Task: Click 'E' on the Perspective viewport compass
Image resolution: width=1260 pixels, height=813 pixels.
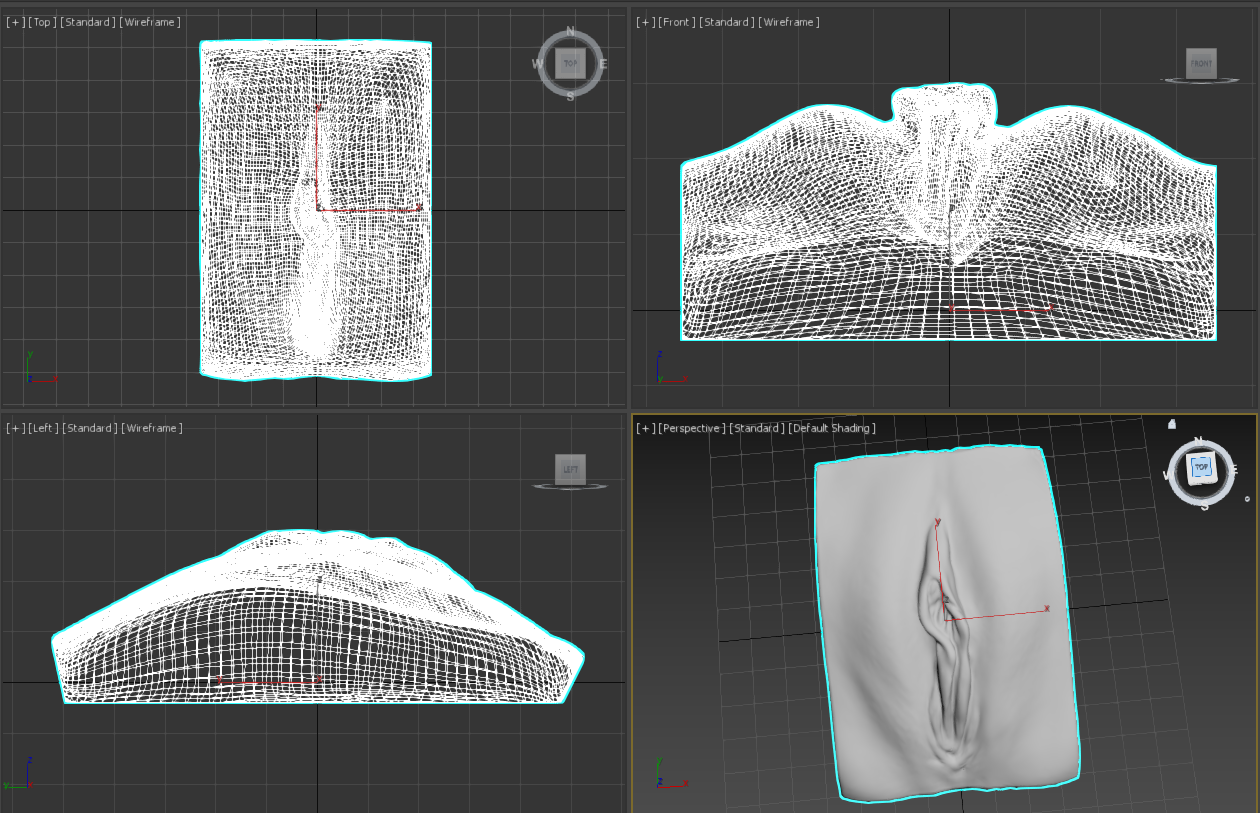Action: coord(1234,469)
